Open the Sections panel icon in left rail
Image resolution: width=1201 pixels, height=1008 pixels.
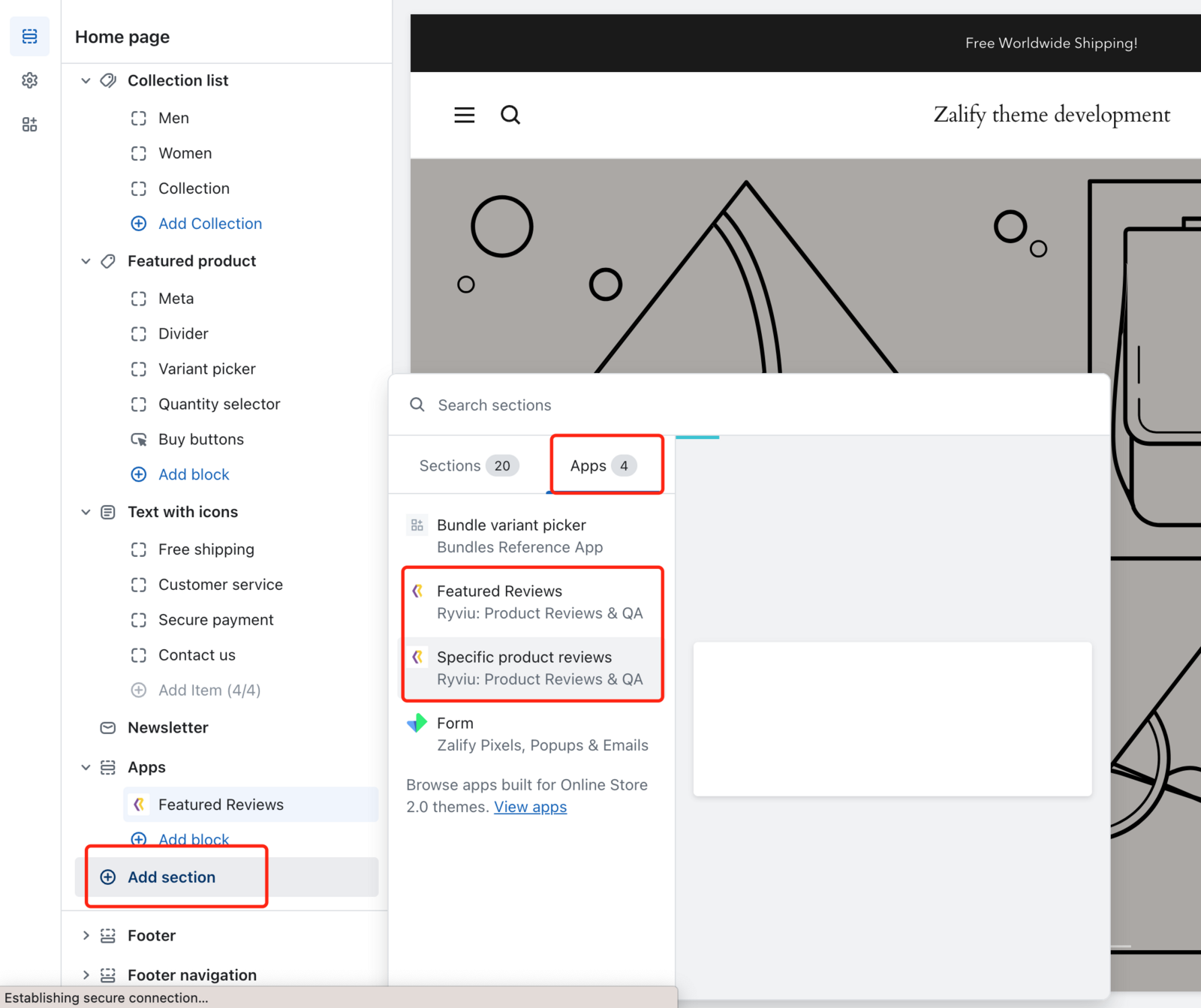point(29,36)
